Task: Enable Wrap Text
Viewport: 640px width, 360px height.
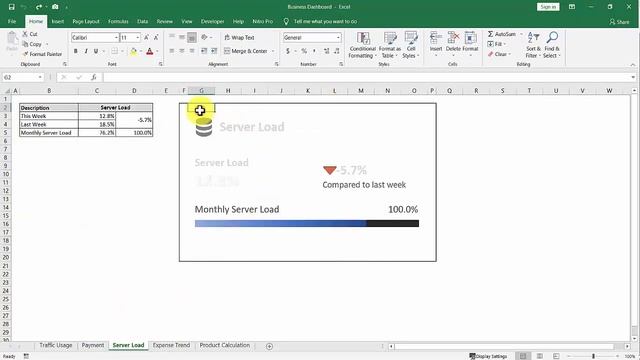Action: pyautogui.click(x=240, y=38)
